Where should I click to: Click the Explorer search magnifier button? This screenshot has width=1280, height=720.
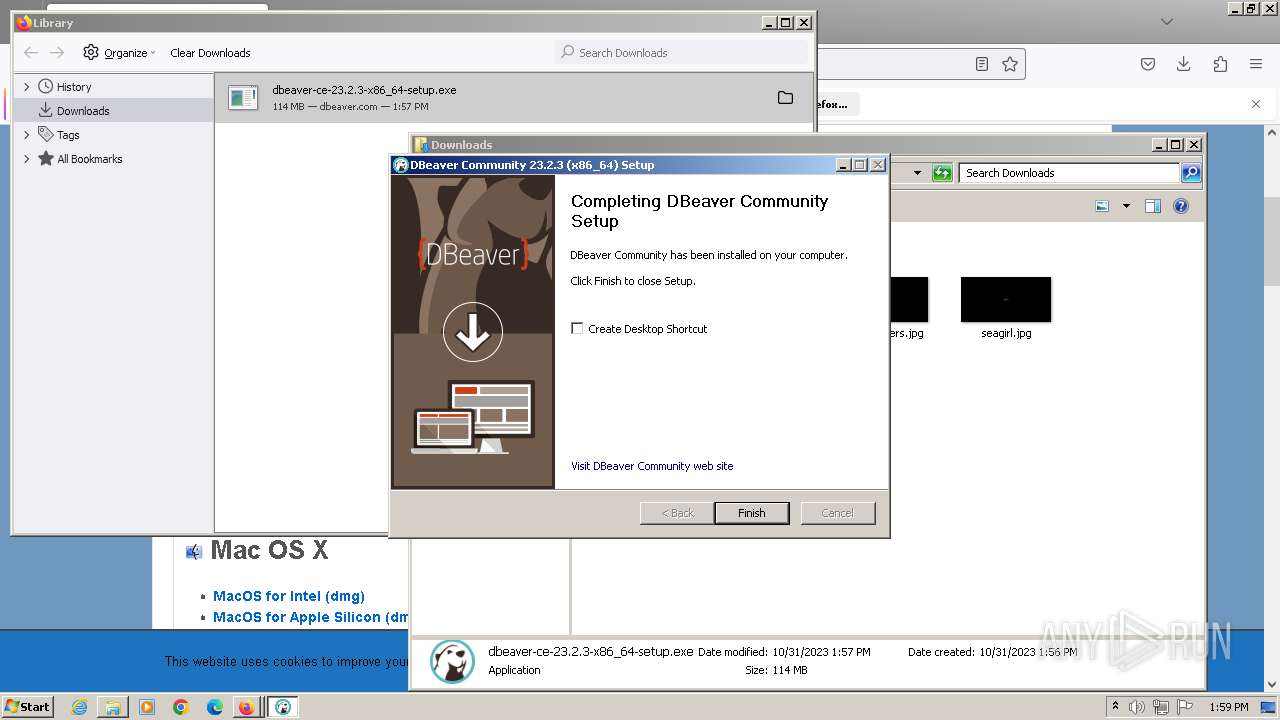(x=1191, y=173)
